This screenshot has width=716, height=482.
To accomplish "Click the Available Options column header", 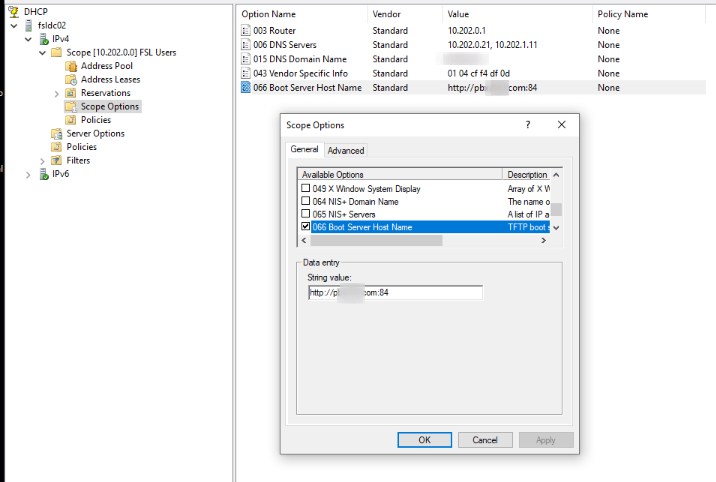I will 400,174.
